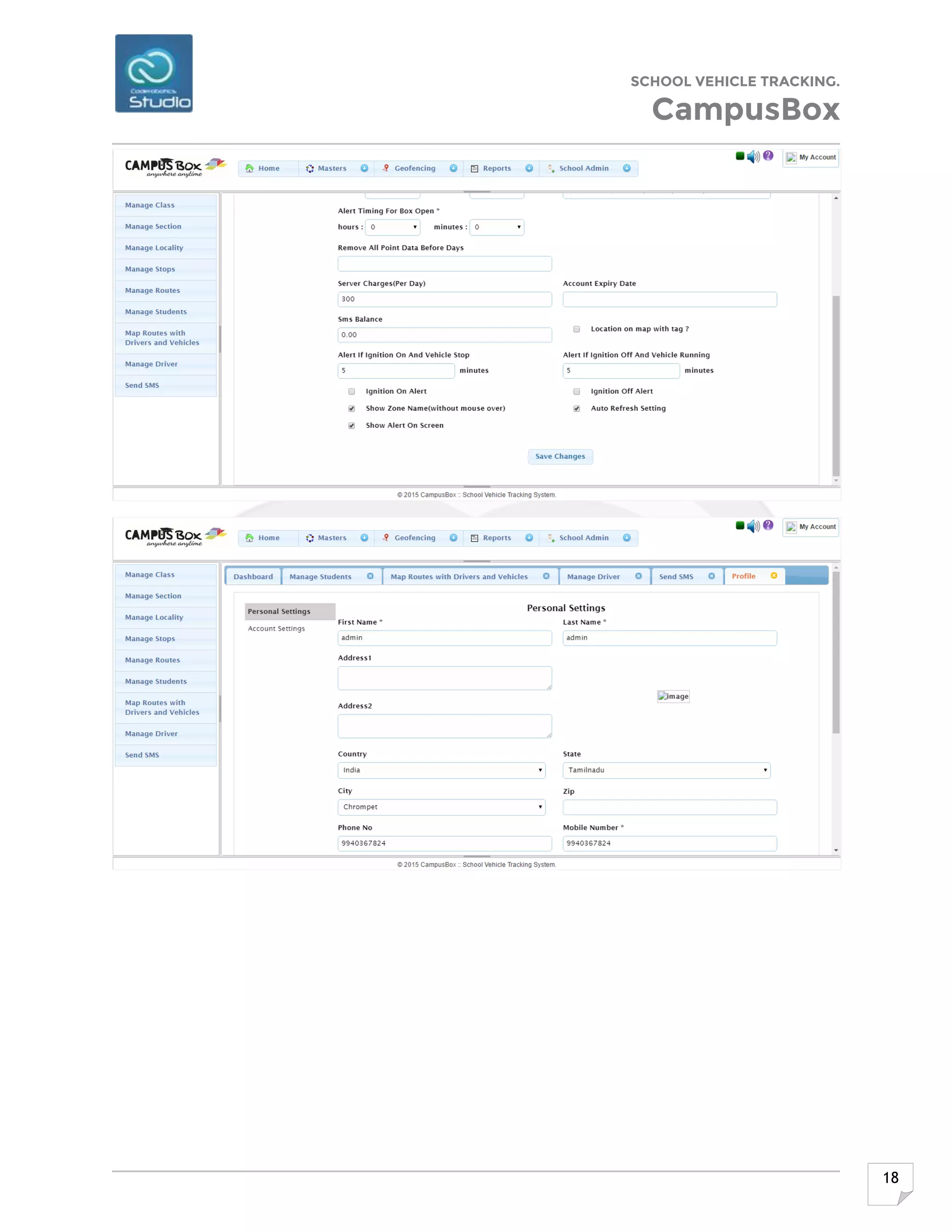This screenshot has width=952, height=1232.
Task: Click the Home house icon in the alert settings screen
Action: point(249,168)
